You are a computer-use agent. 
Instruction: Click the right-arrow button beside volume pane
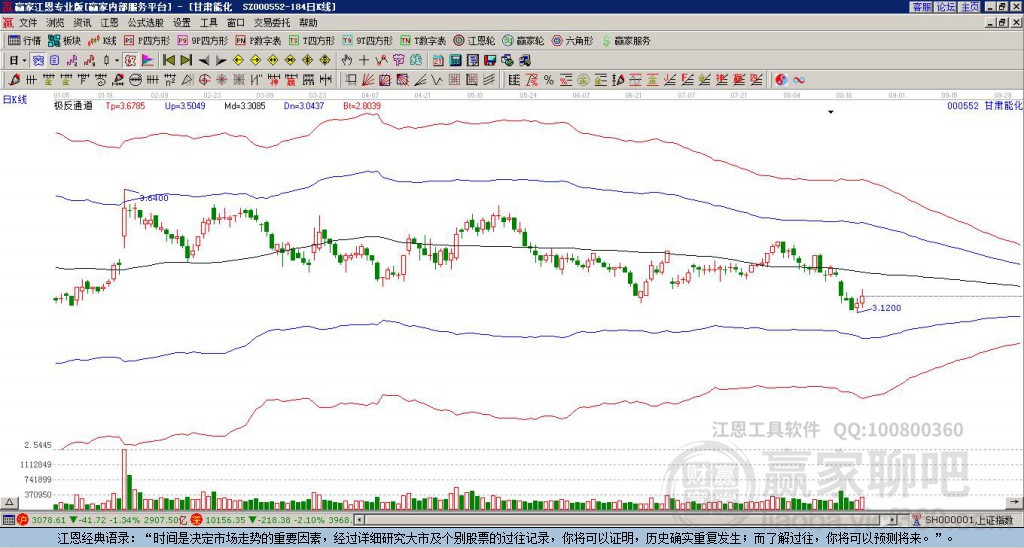coord(1016,502)
